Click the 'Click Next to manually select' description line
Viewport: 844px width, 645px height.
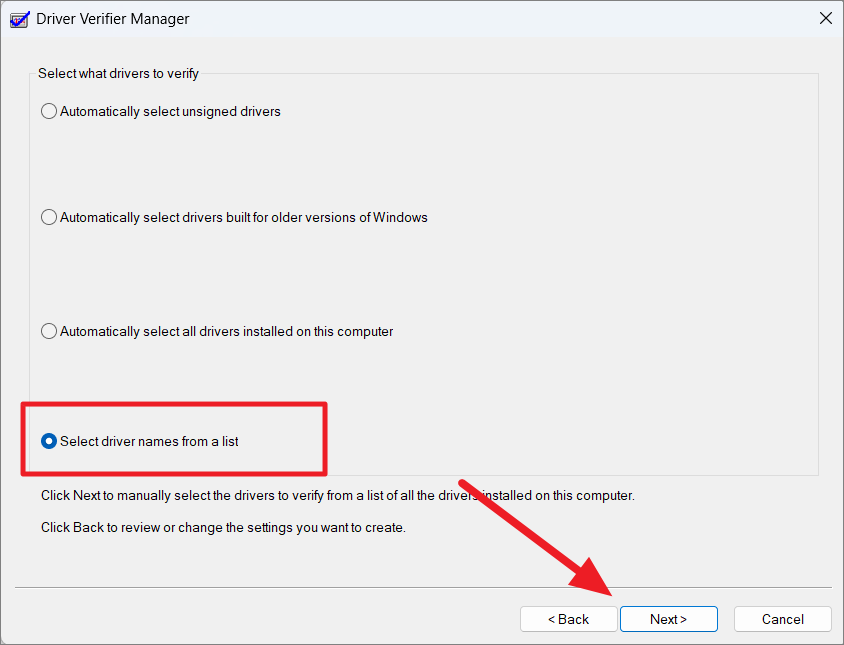click(338, 495)
